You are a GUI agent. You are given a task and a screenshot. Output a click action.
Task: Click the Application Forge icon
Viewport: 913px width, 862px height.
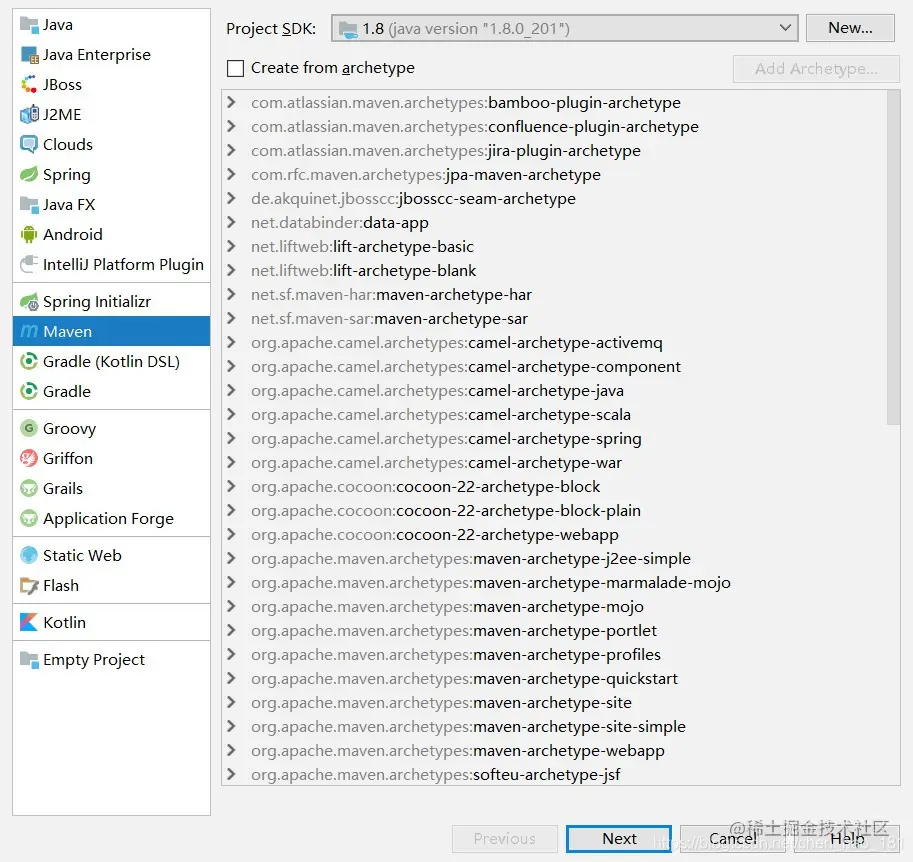pyautogui.click(x=29, y=518)
